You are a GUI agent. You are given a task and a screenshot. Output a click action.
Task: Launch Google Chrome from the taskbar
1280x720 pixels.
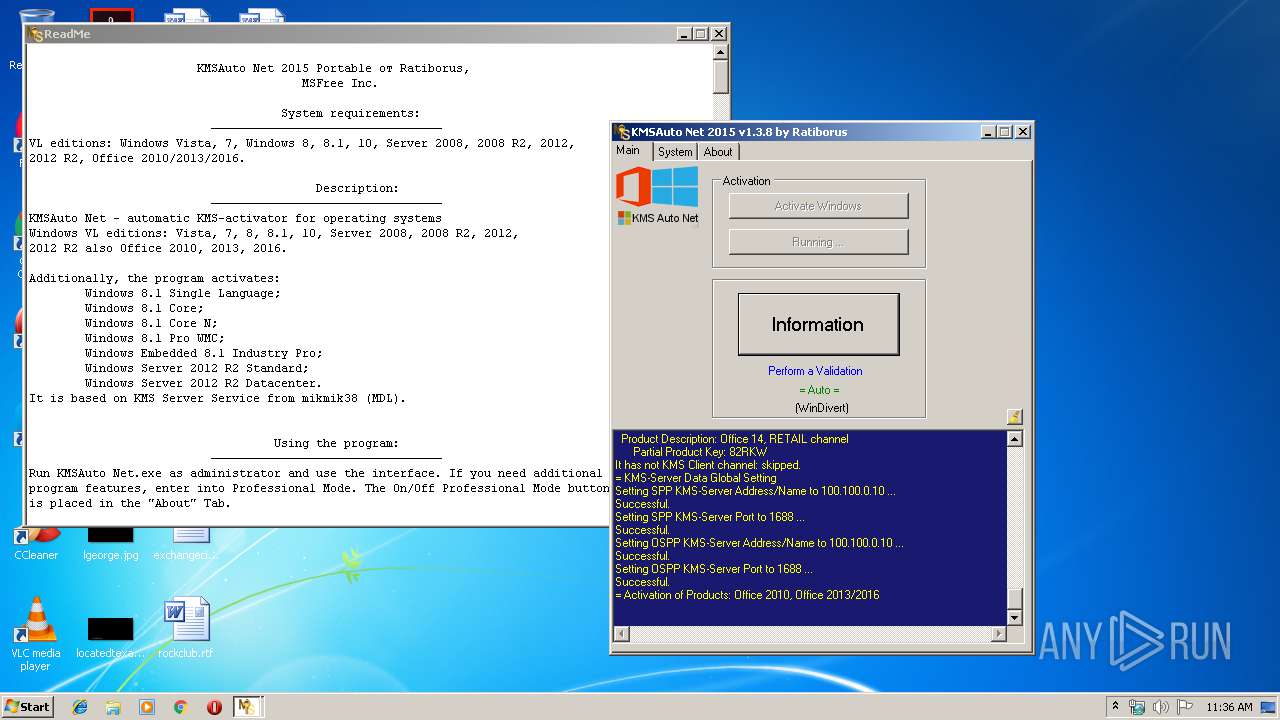[180, 707]
